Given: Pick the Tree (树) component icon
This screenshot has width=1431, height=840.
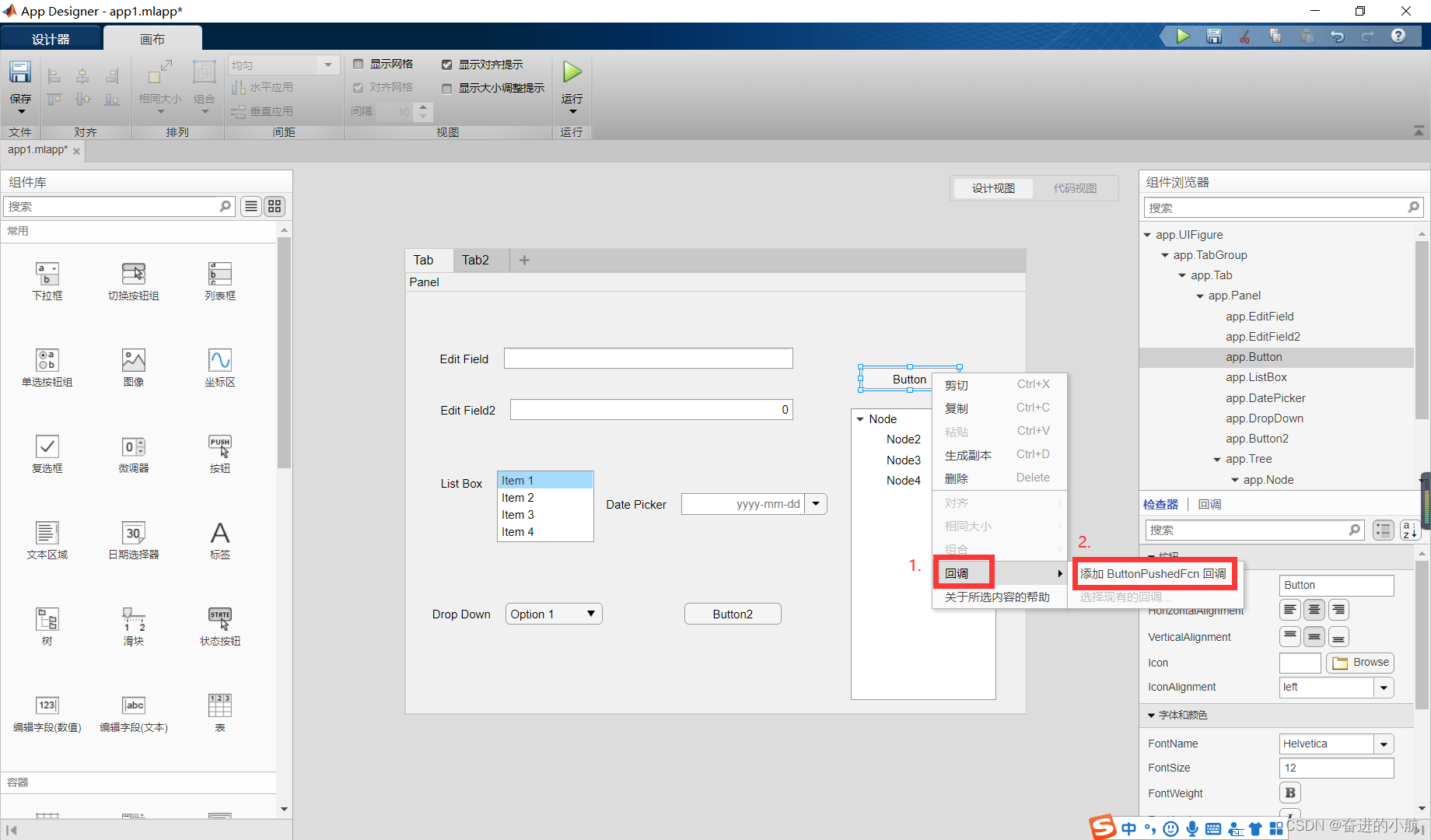Looking at the screenshot, I should pos(47,619).
